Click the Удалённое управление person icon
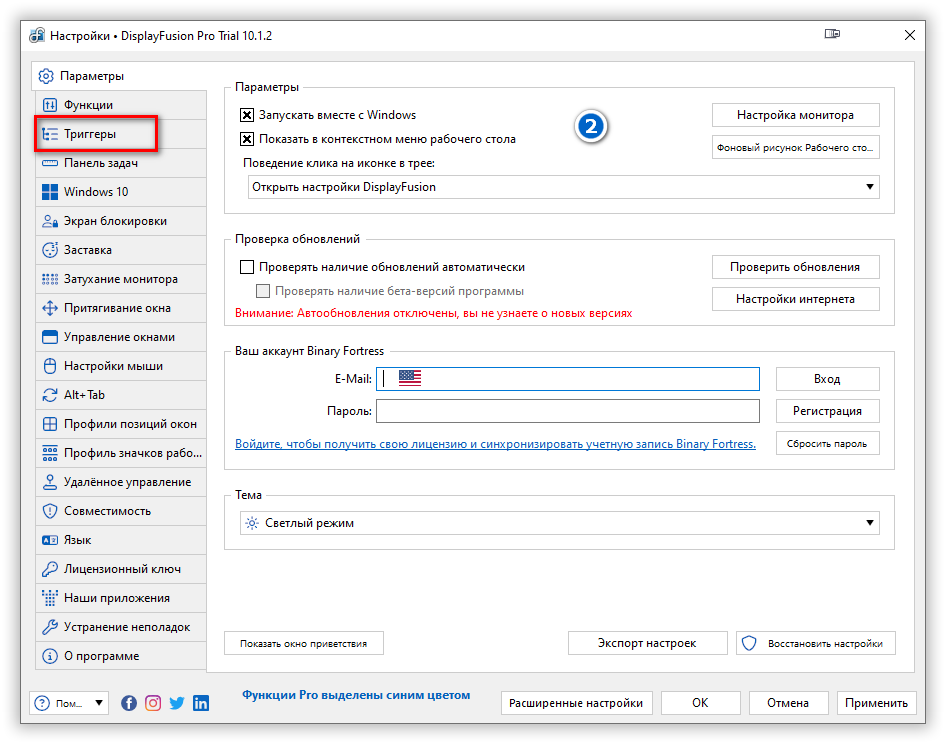Image resolution: width=946 pixels, height=744 pixels. point(50,482)
